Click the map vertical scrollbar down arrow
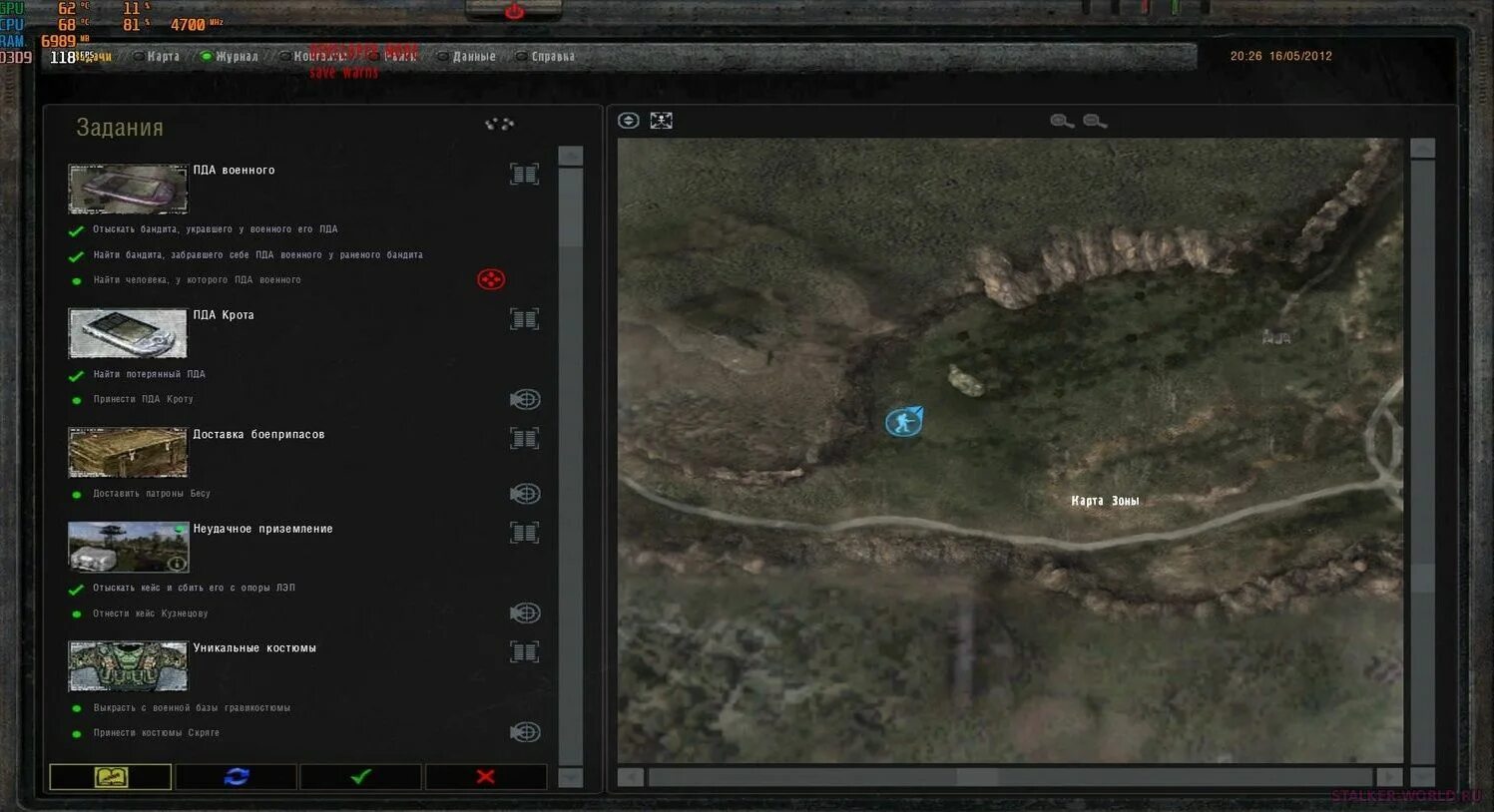1494x812 pixels. 1423,777
